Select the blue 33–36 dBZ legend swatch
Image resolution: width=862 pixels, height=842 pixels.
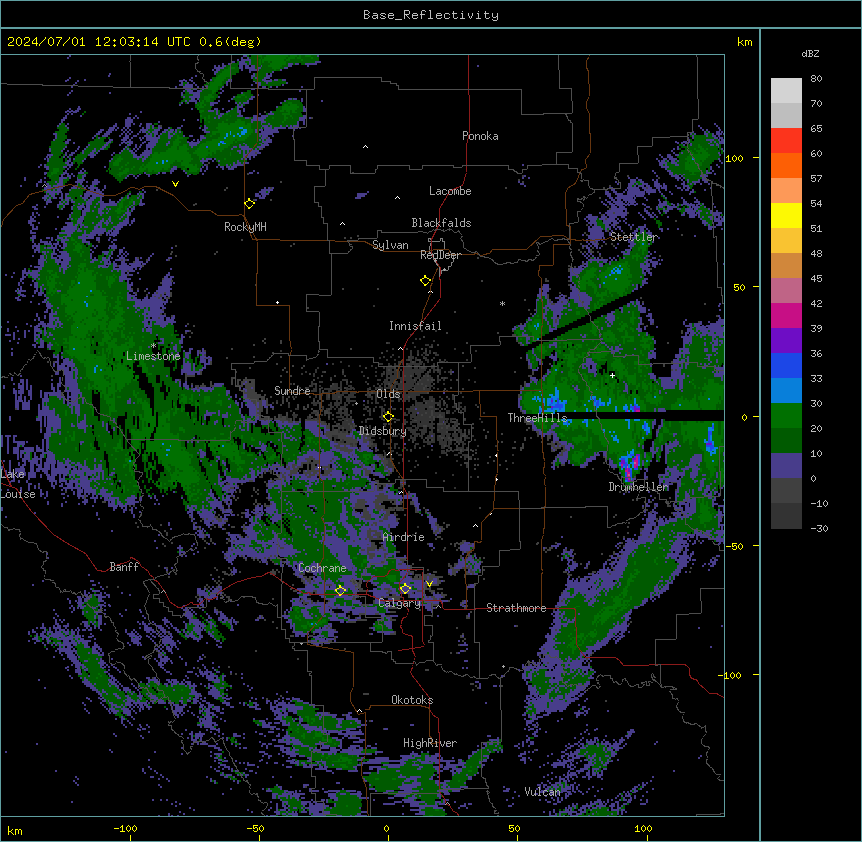point(786,366)
